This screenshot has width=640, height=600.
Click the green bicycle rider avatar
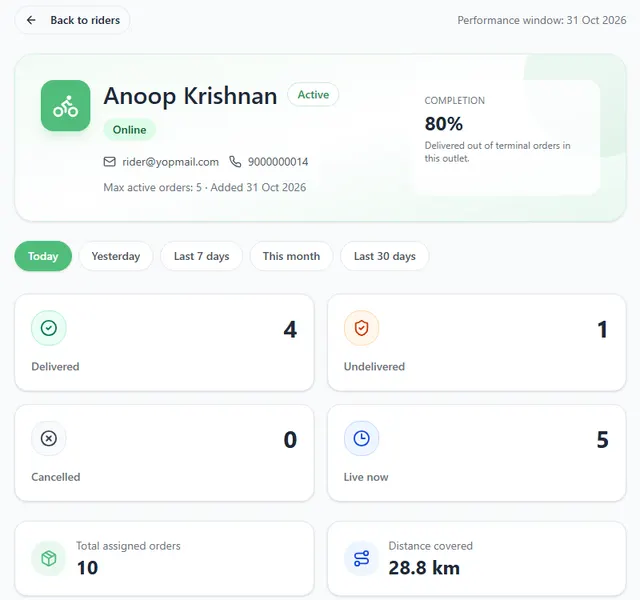coord(65,106)
